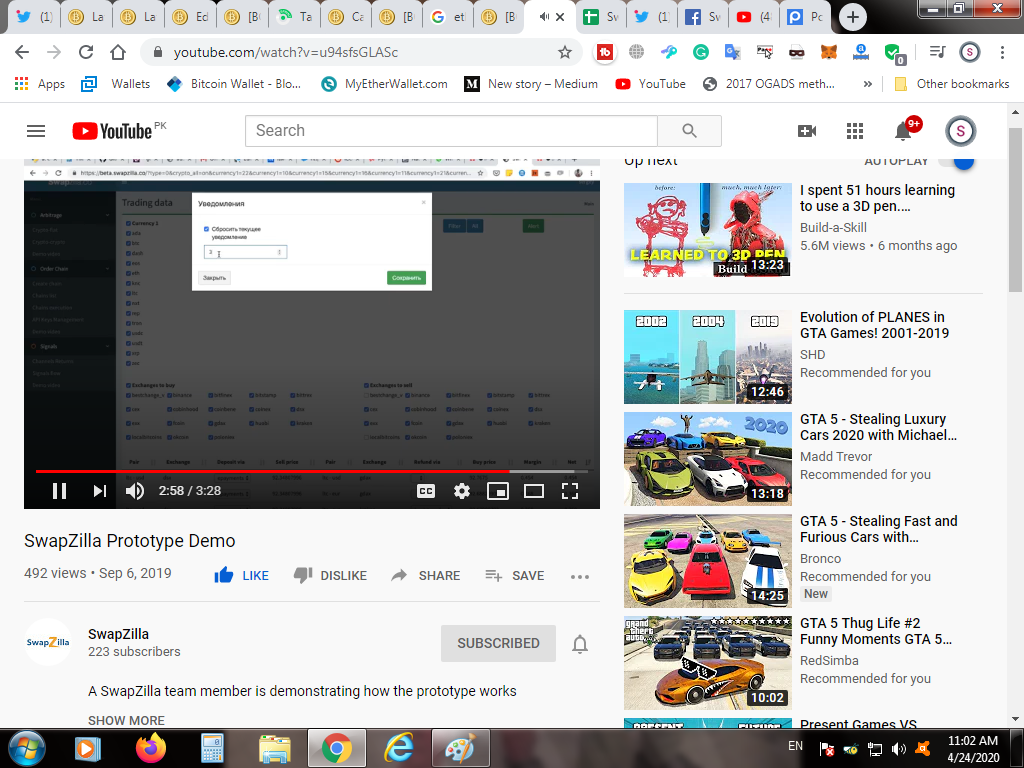
Task: Open Wallets bookmark
Action: pos(116,84)
